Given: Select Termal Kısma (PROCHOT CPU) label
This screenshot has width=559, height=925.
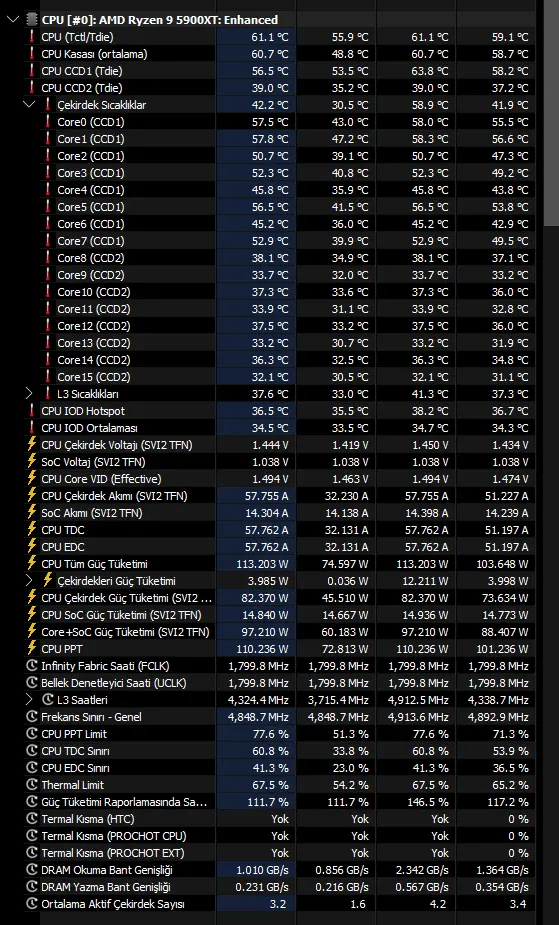Looking at the screenshot, I should coord(114,836).
